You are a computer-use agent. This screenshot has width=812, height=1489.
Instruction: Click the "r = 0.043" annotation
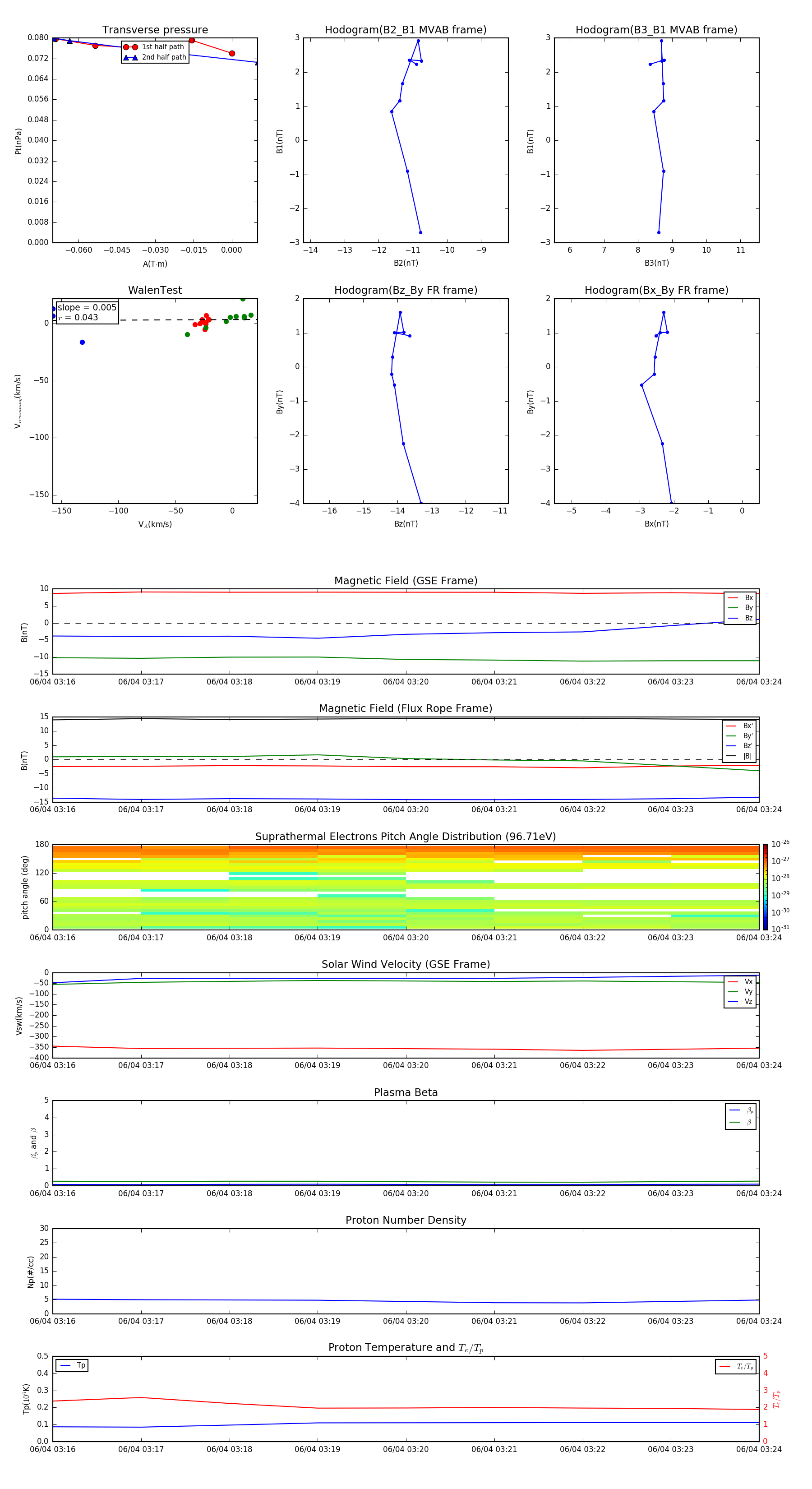point(78,317)
